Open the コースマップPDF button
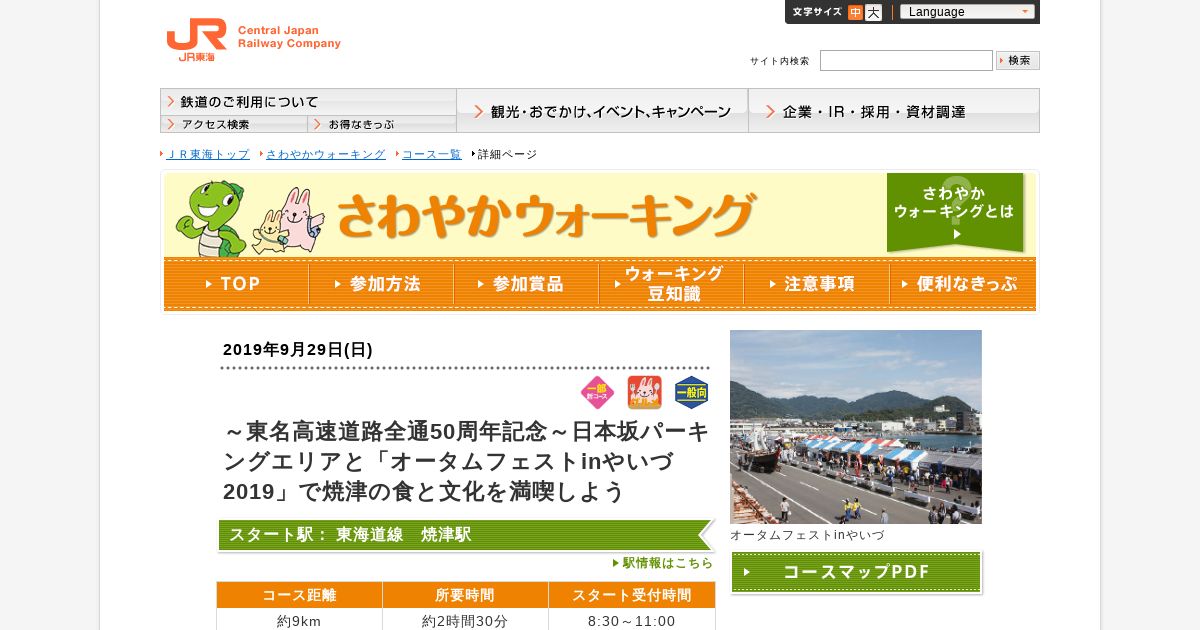The width and height of the screenshot is (1200, 630). pyautogui.click(x=856, y=572)
